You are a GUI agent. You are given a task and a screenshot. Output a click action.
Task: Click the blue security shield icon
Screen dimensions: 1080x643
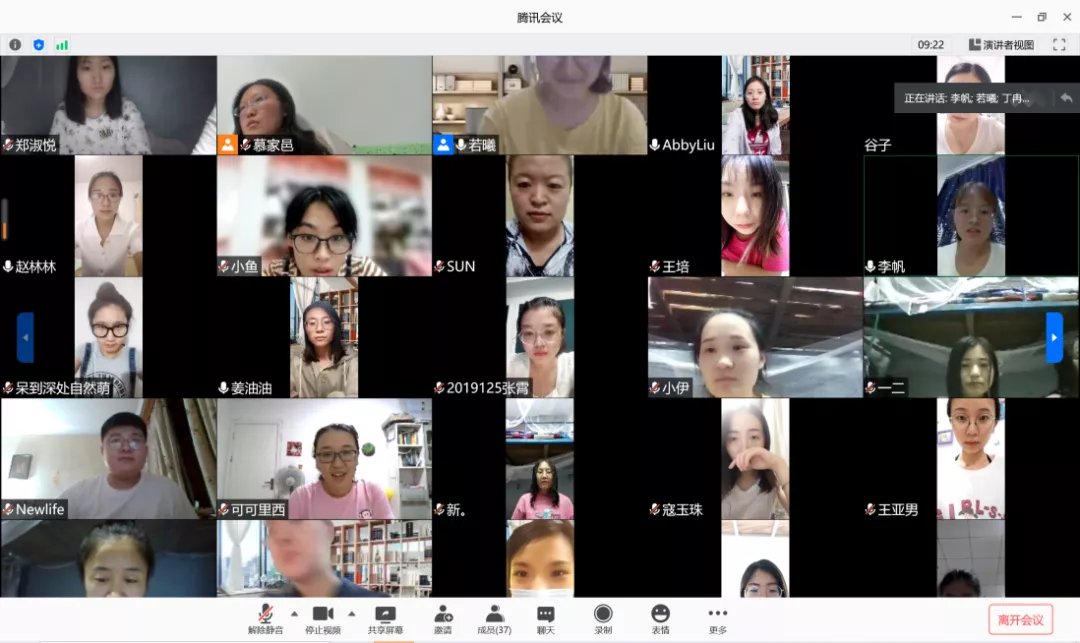[x=39, y=45]
